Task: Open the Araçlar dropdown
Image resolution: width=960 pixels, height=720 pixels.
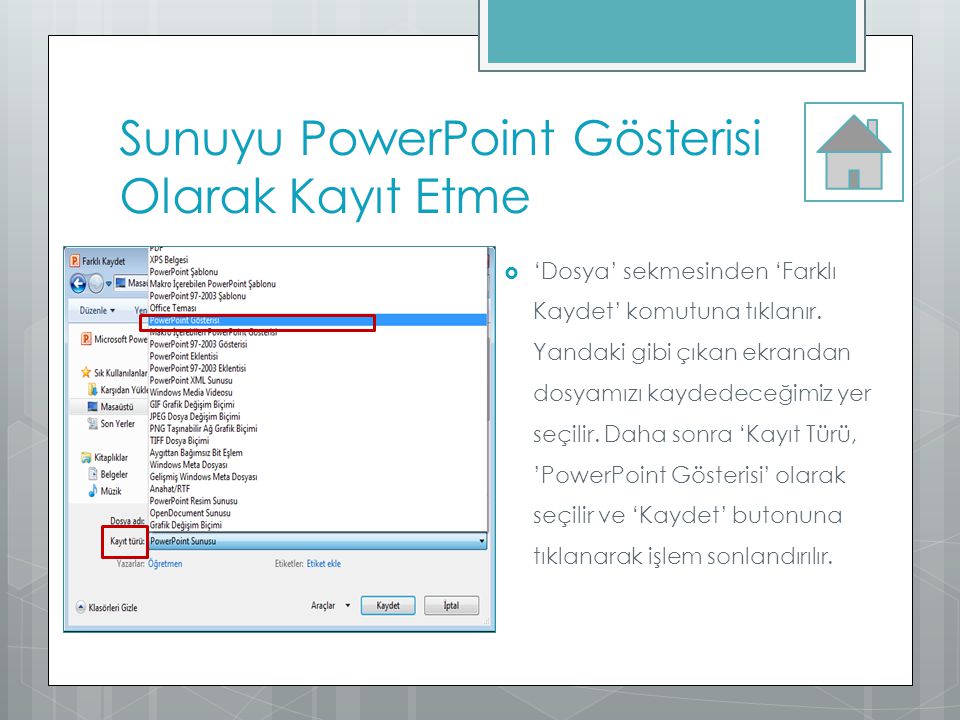Action: pyautogui.click(x=331, y=606)
